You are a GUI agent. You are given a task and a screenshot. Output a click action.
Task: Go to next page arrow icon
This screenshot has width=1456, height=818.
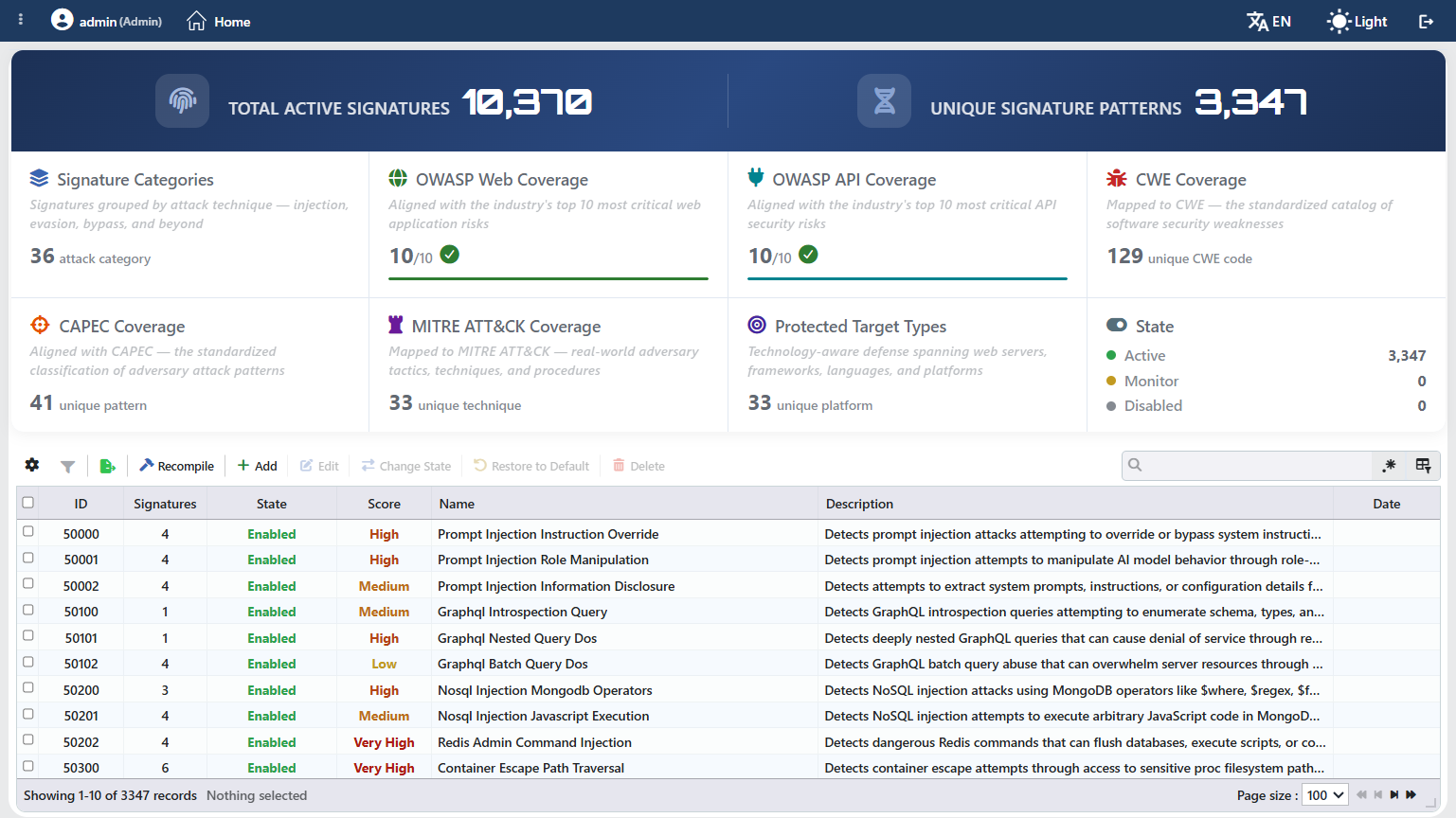click(1394, 795)
